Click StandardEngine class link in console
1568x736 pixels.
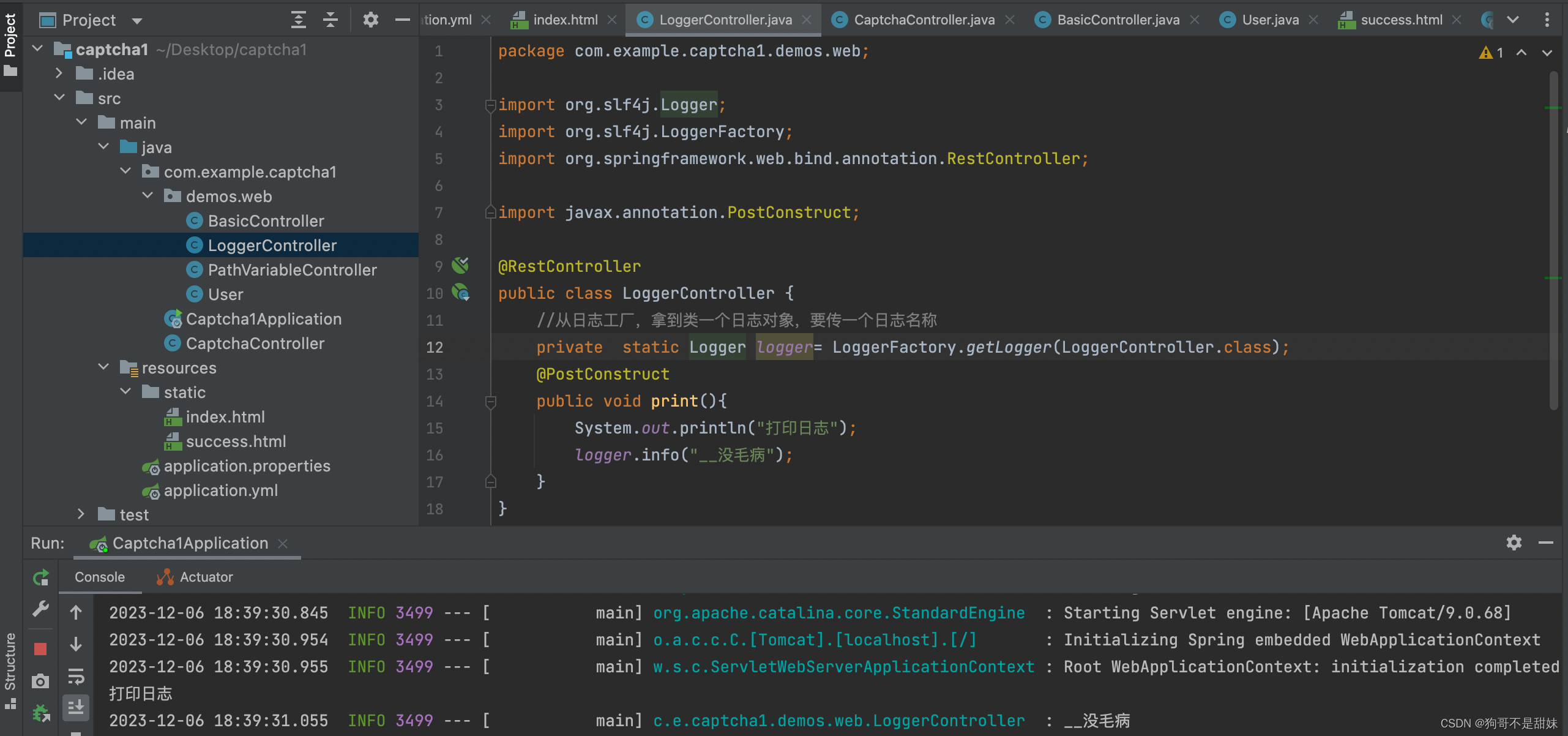coord(838,613)
